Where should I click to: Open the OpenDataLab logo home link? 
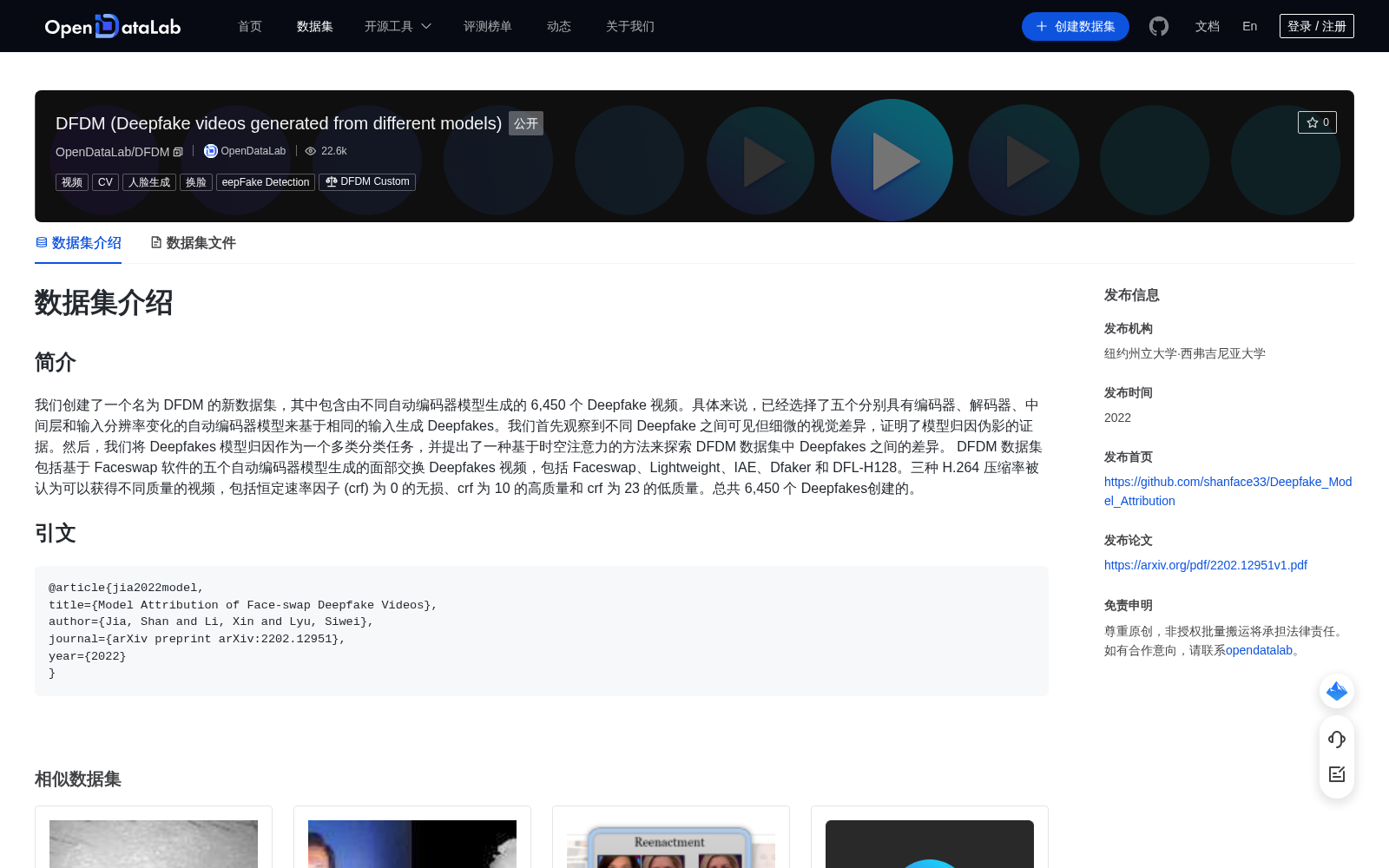coord(113,26)
